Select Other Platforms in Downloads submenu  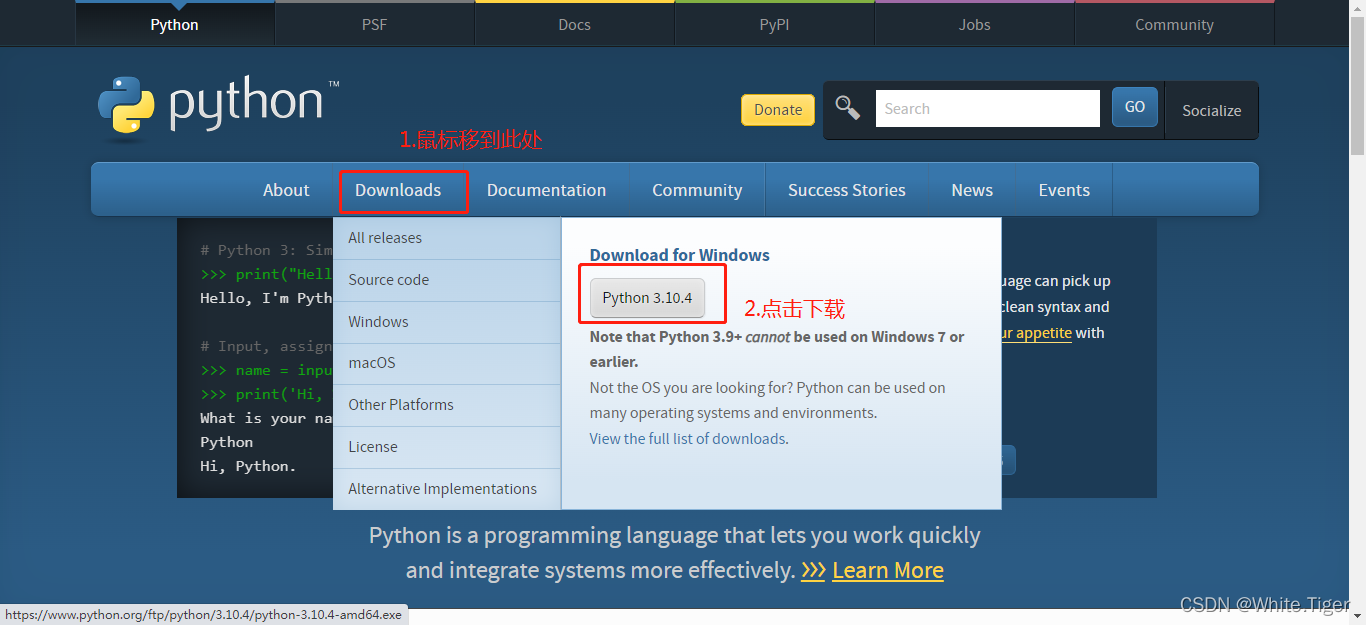pos(447,405)
